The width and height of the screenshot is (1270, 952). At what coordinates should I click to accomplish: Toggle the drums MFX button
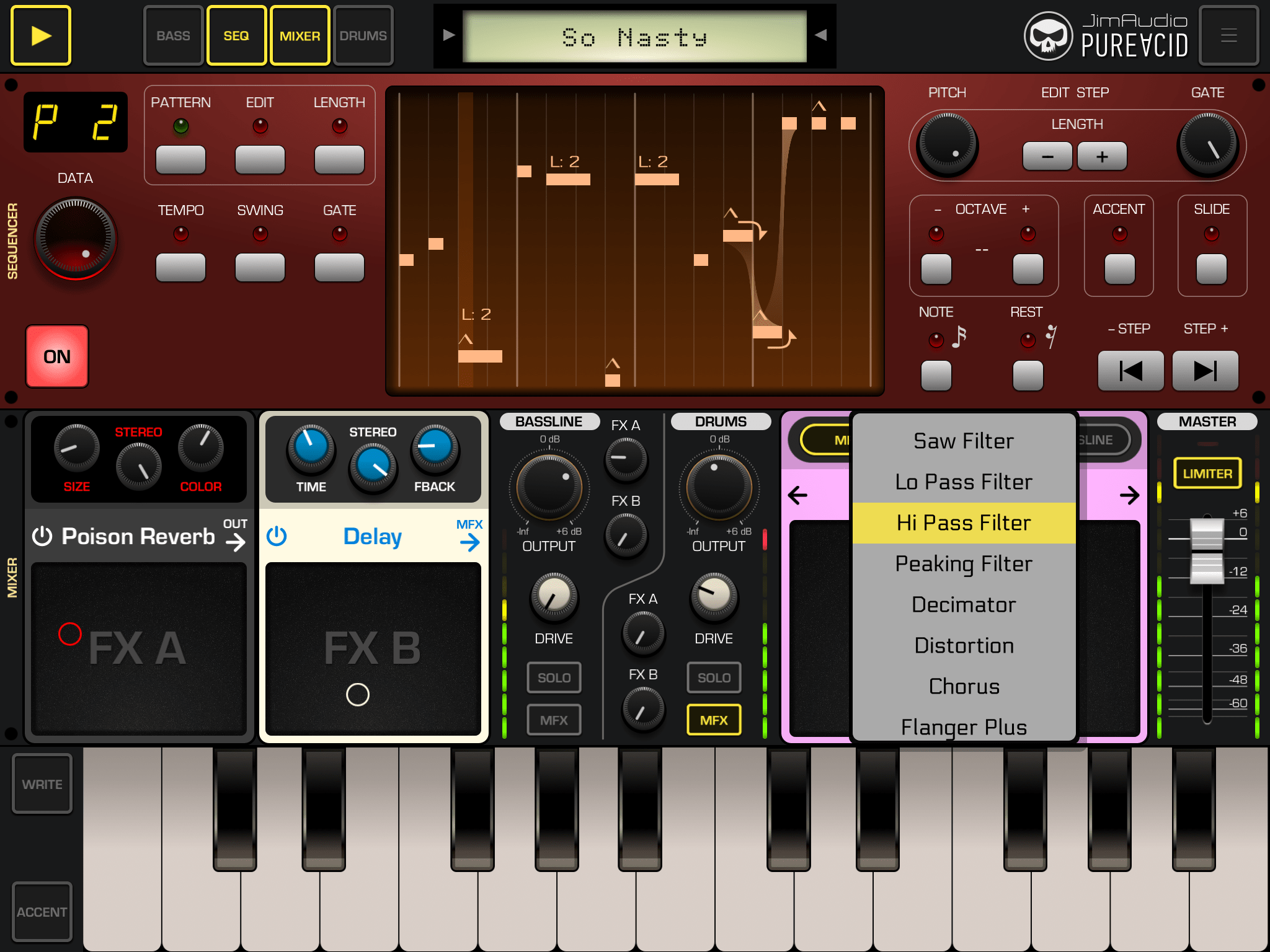(x=714, y=720)
